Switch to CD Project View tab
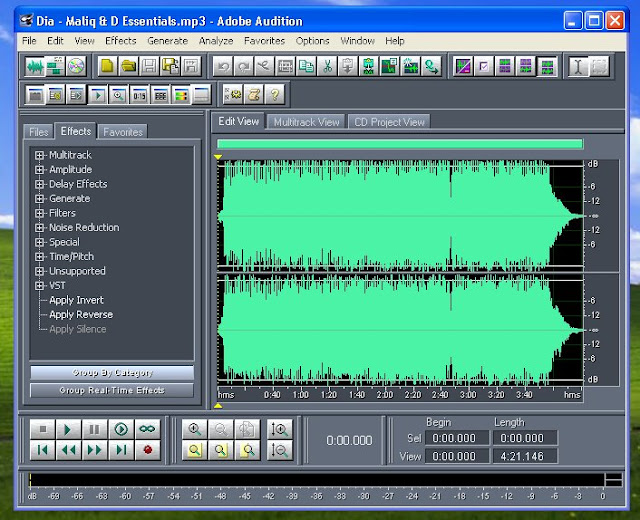Viewport: 640px width, 520px height. tap(389, 122)
